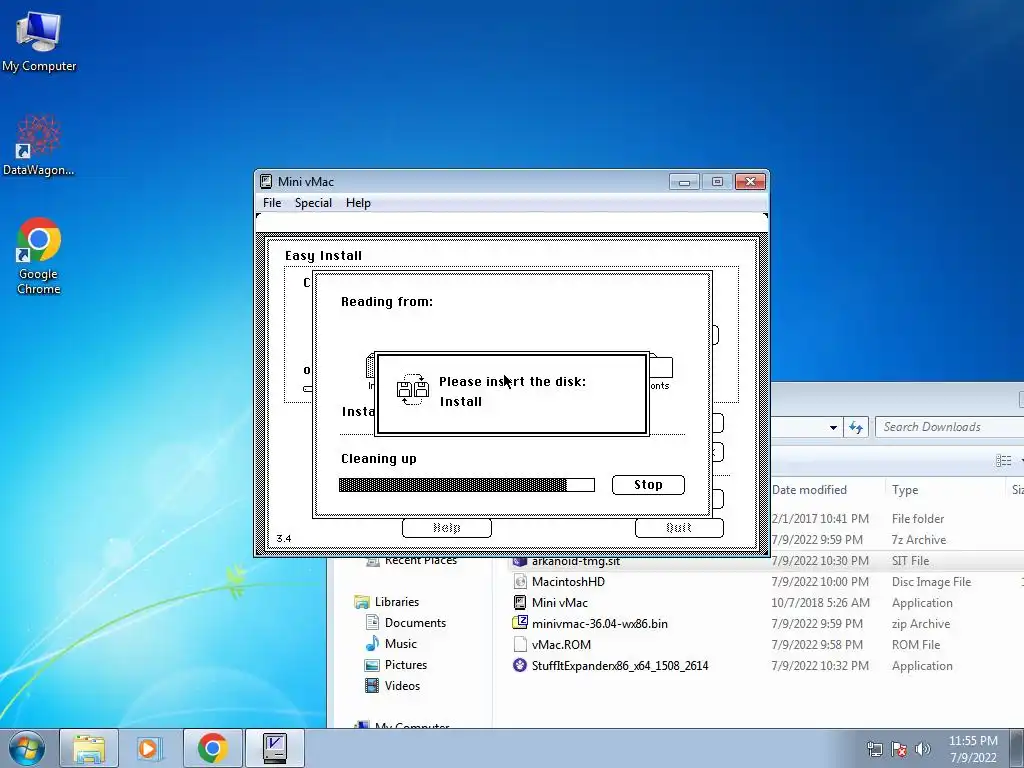1024x768 pixels.
Task: Open Documents library in sidebar
Action: [415, 622]
